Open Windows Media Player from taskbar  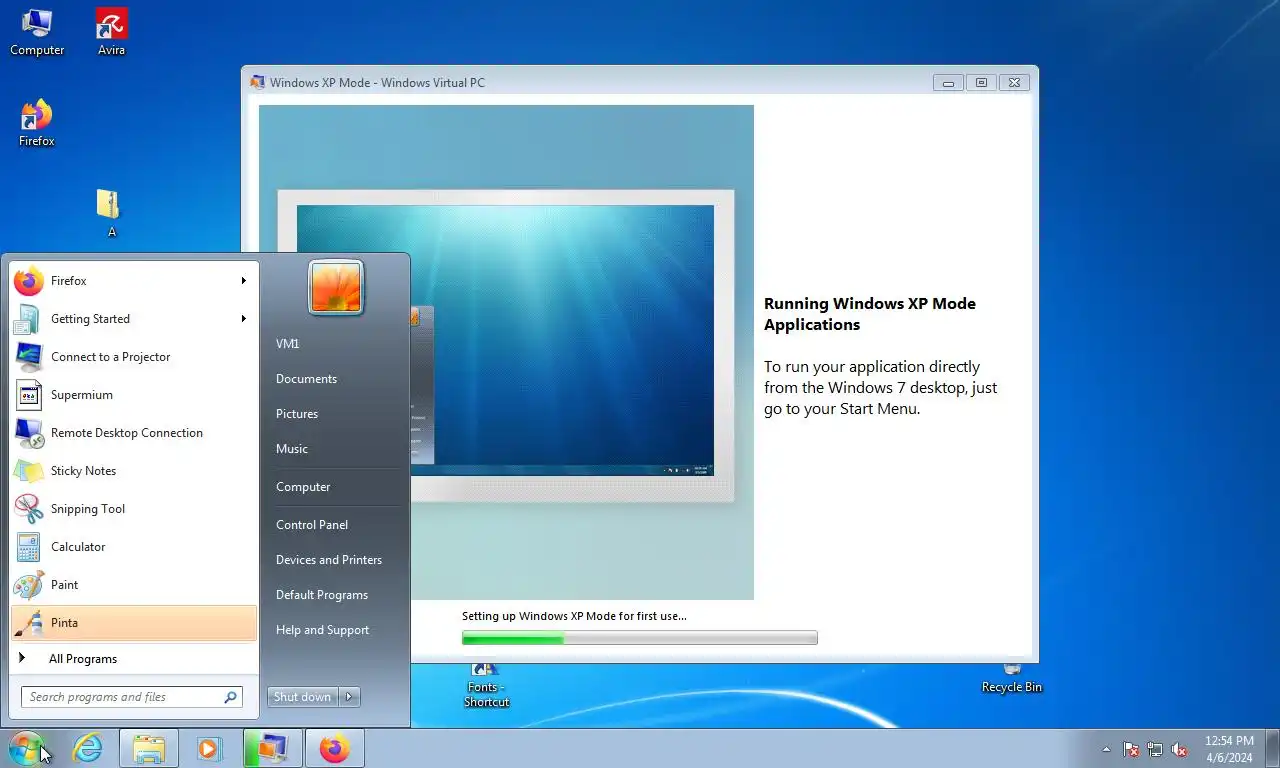pyautogui.click(x=209, y=748)
